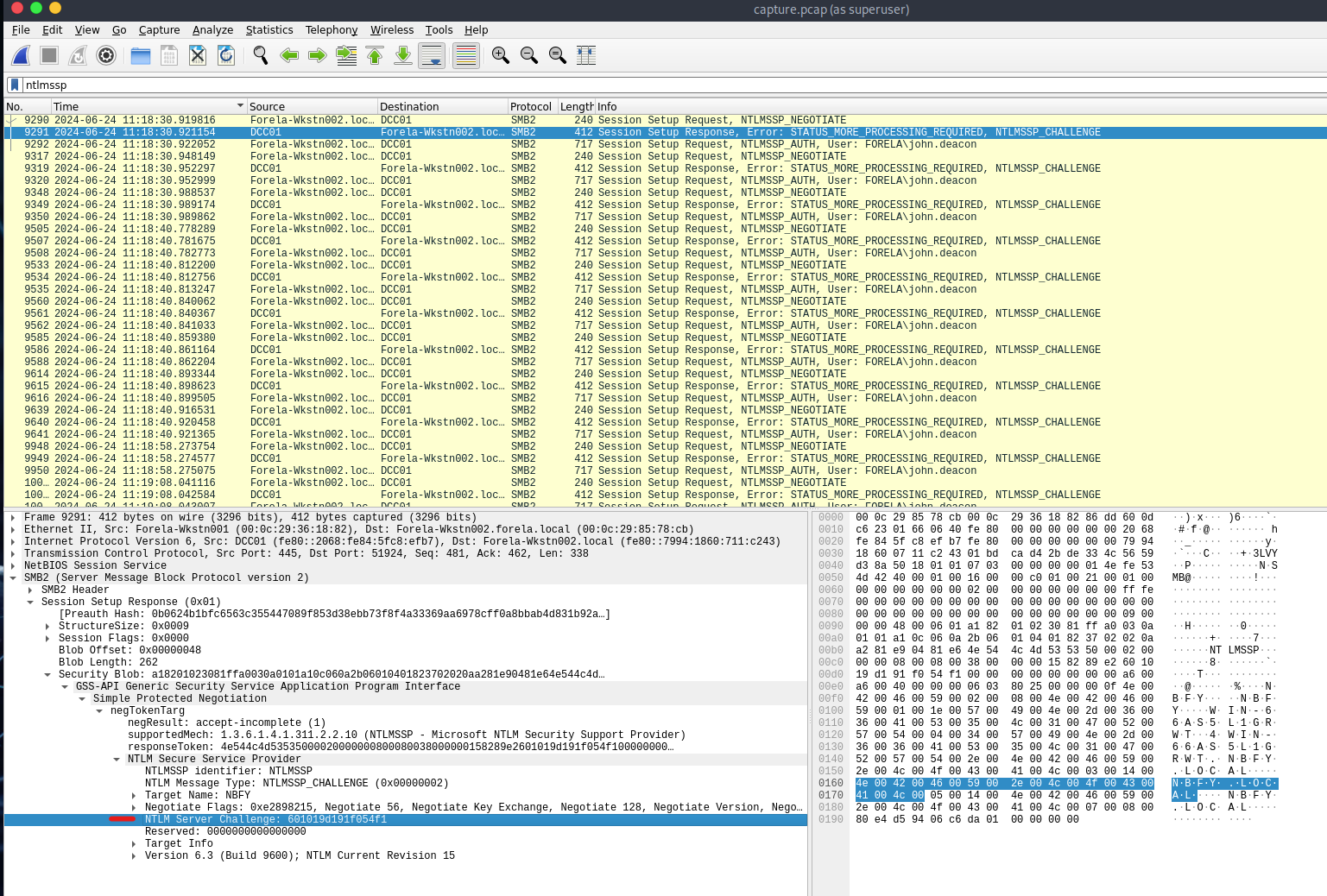Toggle packet list colorization
The height and width of the screenshot is (896, 1327).
tap(466, 55)
